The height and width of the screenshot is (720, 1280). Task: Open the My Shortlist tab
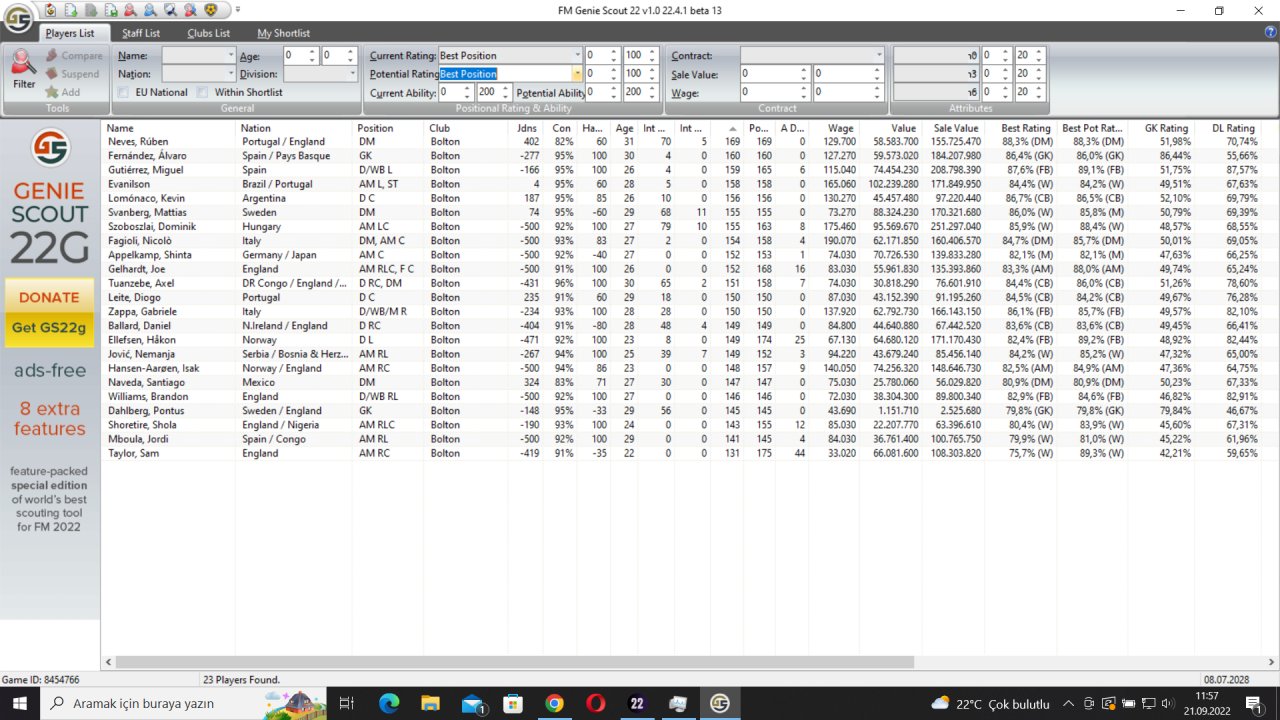point(285,33)
